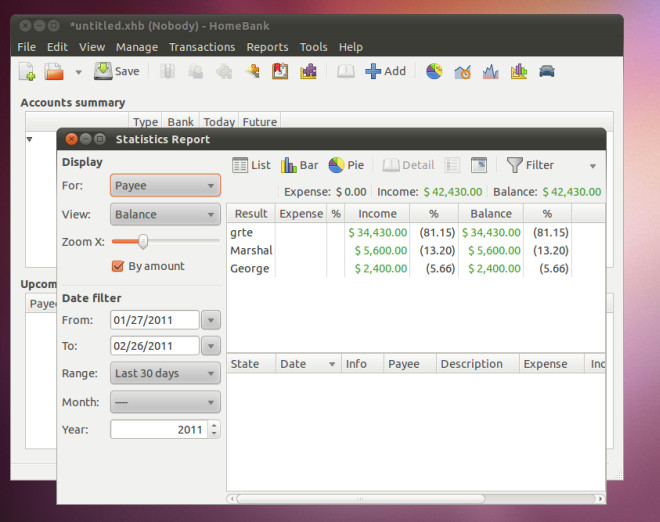Click the Save button in the toolbar
This screenshot has width=660, height=522.
coord(117,71)
